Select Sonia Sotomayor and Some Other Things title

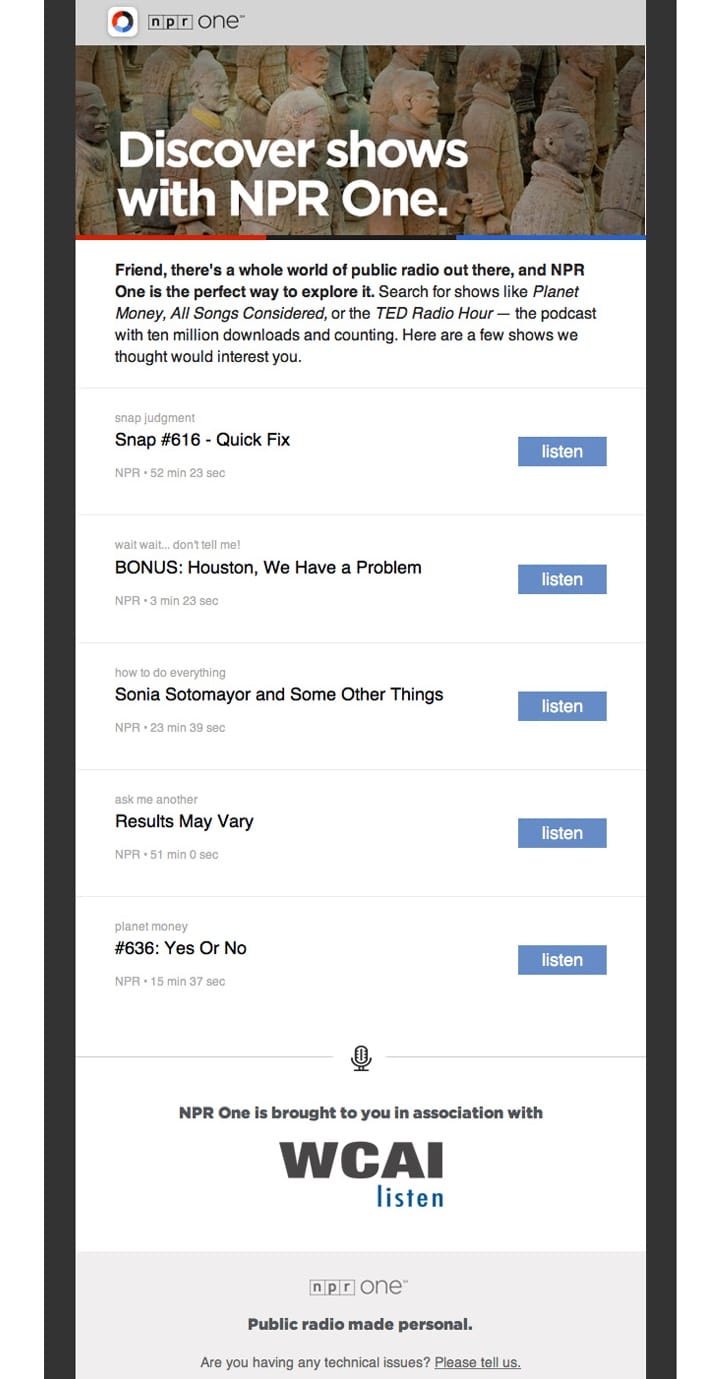click(x=279, y=695)
